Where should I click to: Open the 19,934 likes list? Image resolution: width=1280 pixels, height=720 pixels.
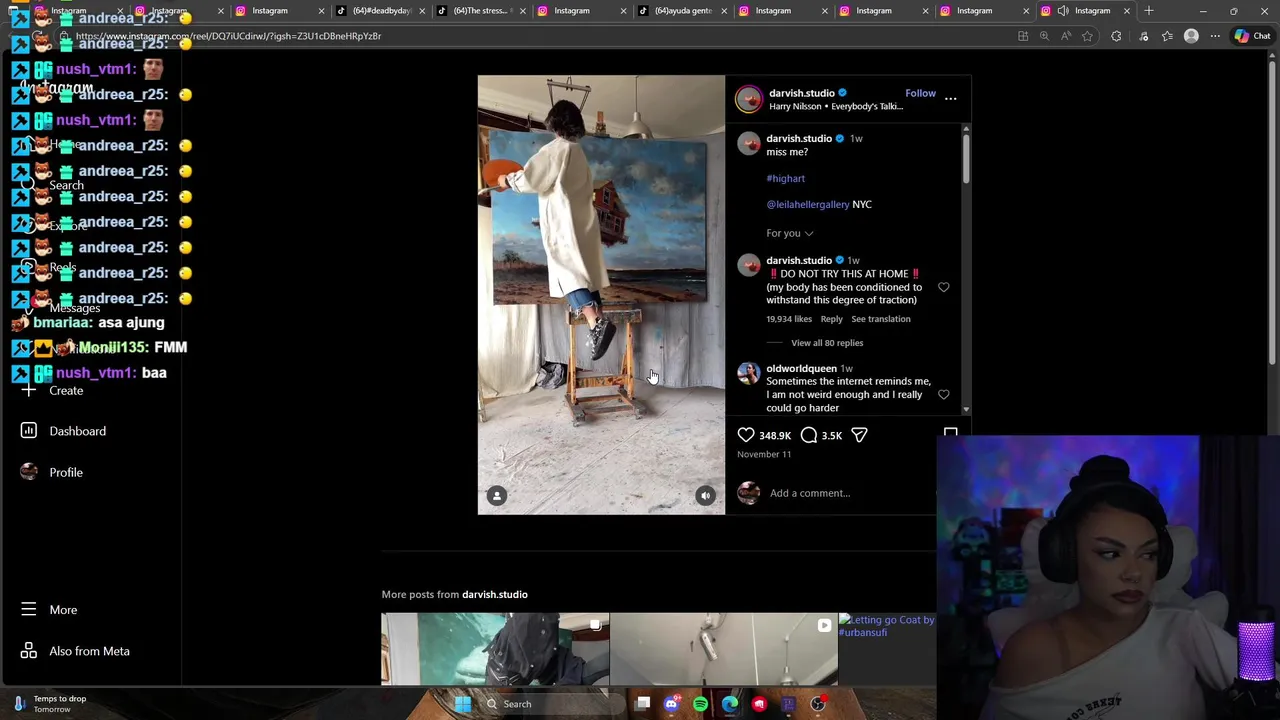coord(788,319)
